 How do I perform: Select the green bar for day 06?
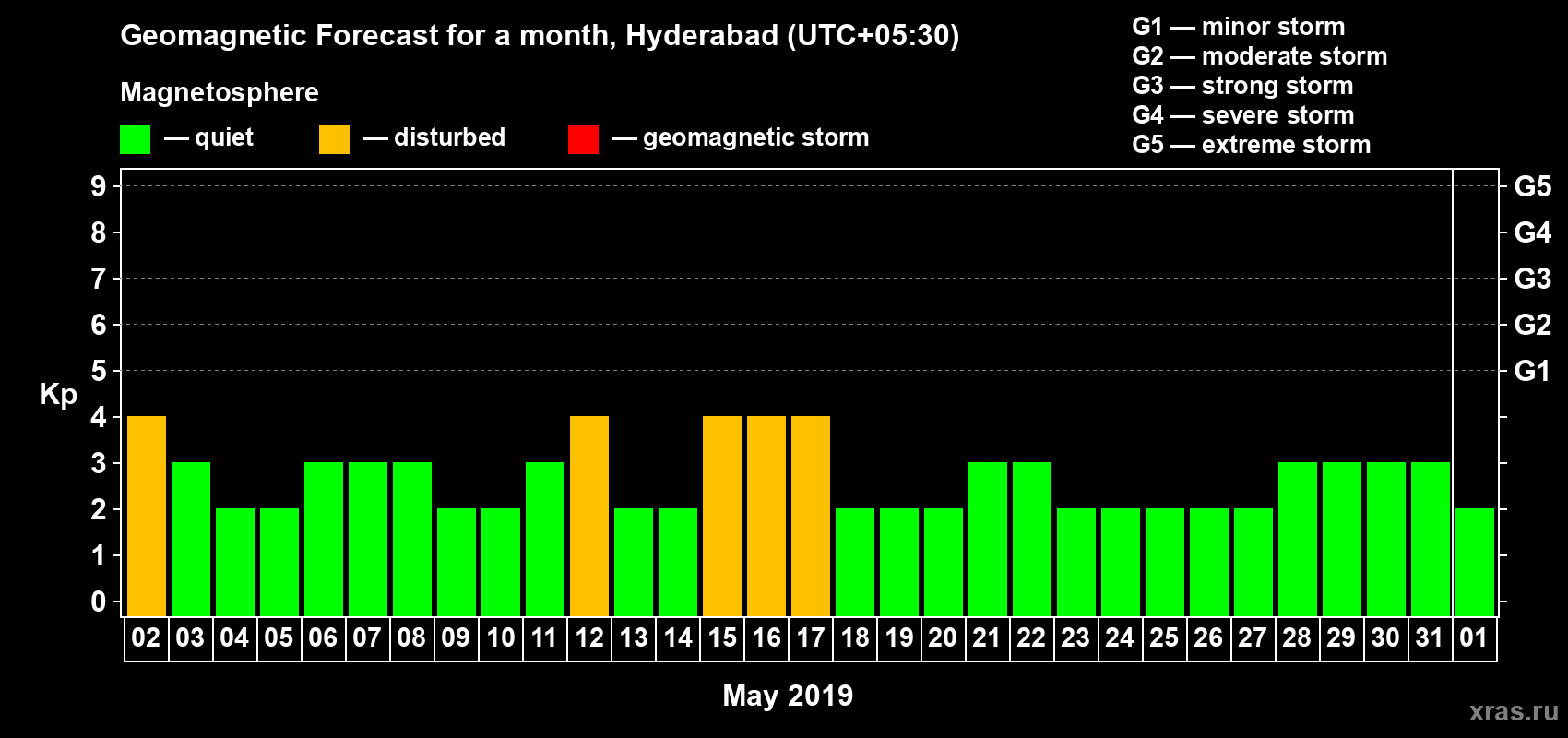(x=324, y=540)
